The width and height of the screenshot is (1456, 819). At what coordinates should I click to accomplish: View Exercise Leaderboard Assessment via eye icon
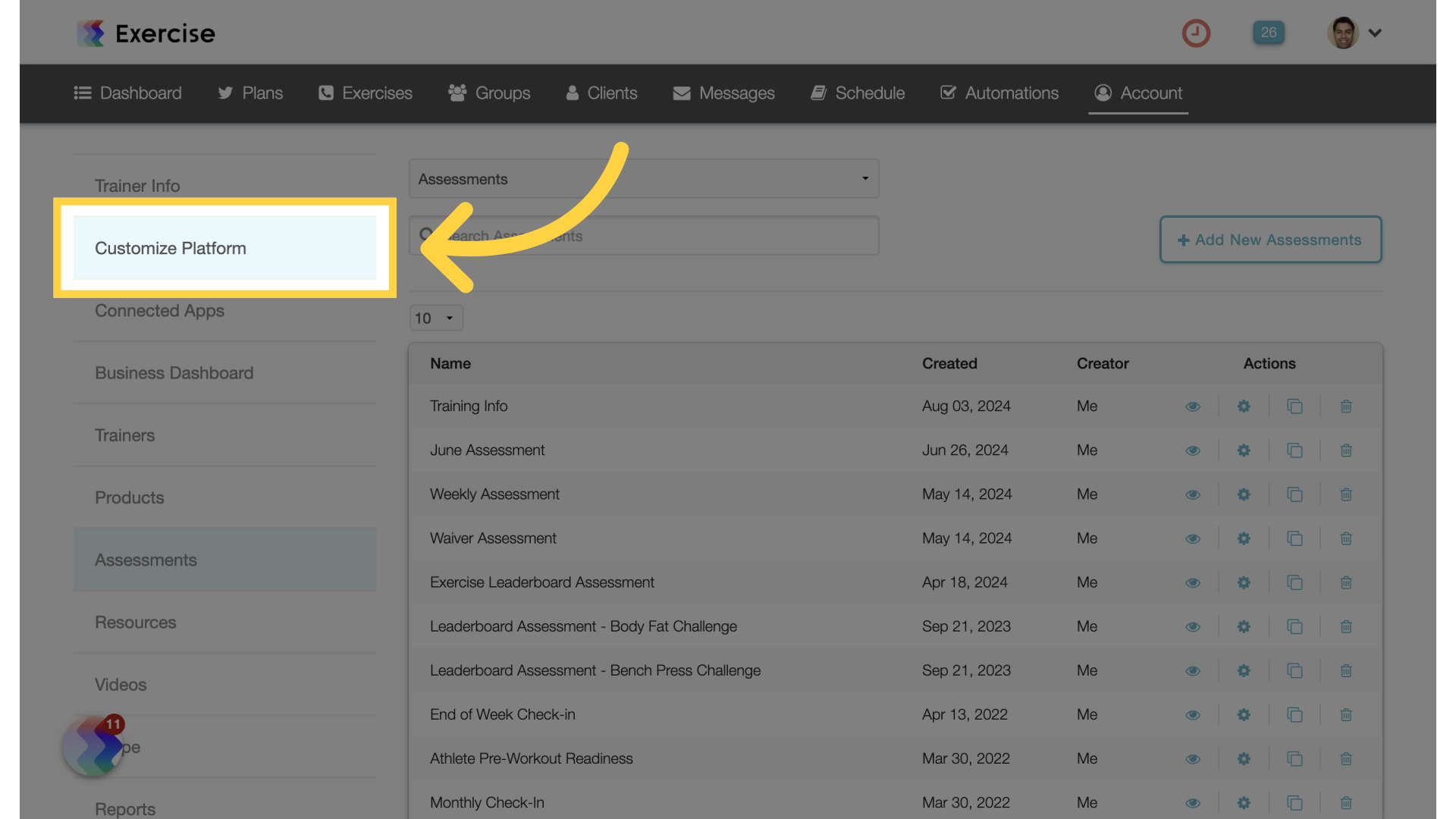click(1193, 582)
